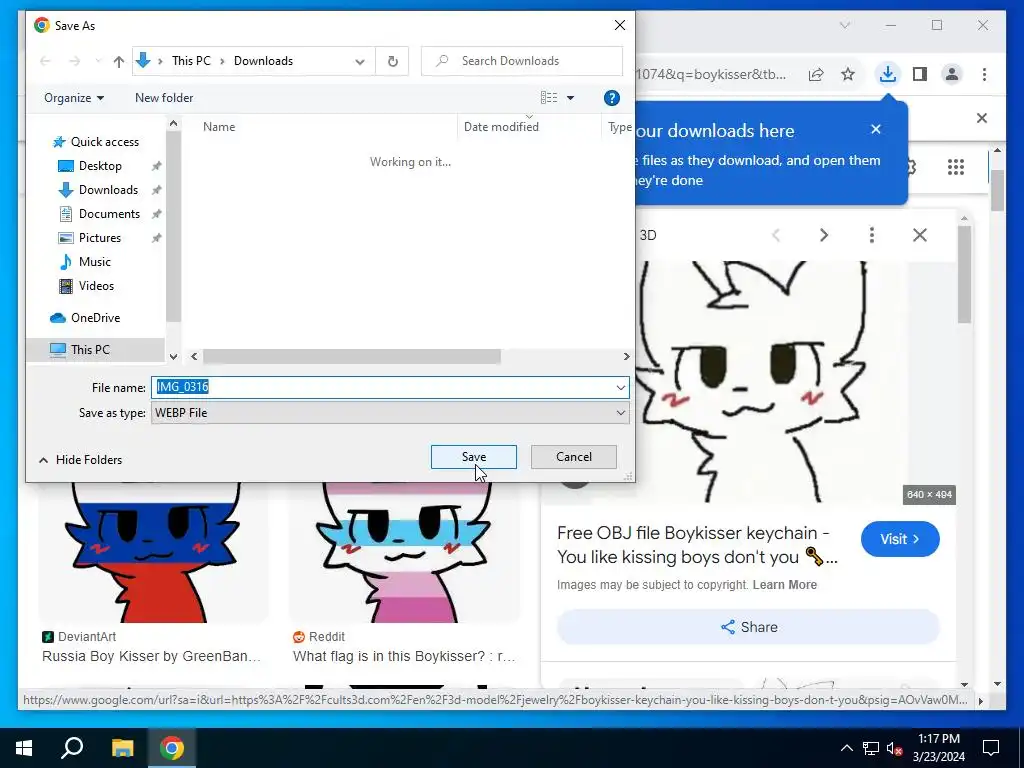1024x768 pixels.
Task: Open Chrome profile avatar icon
Action: tap(952, 74)
